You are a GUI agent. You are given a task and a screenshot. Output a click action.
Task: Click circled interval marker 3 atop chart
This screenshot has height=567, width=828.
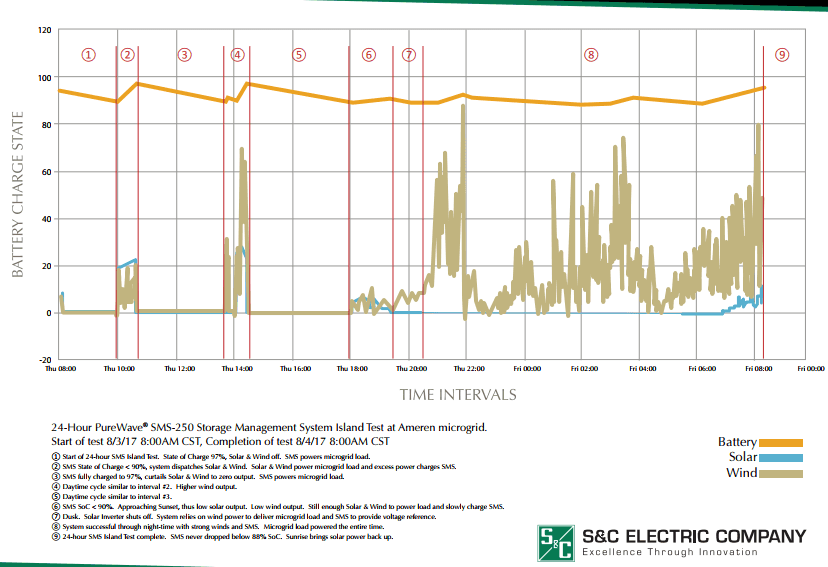point(183,54)
